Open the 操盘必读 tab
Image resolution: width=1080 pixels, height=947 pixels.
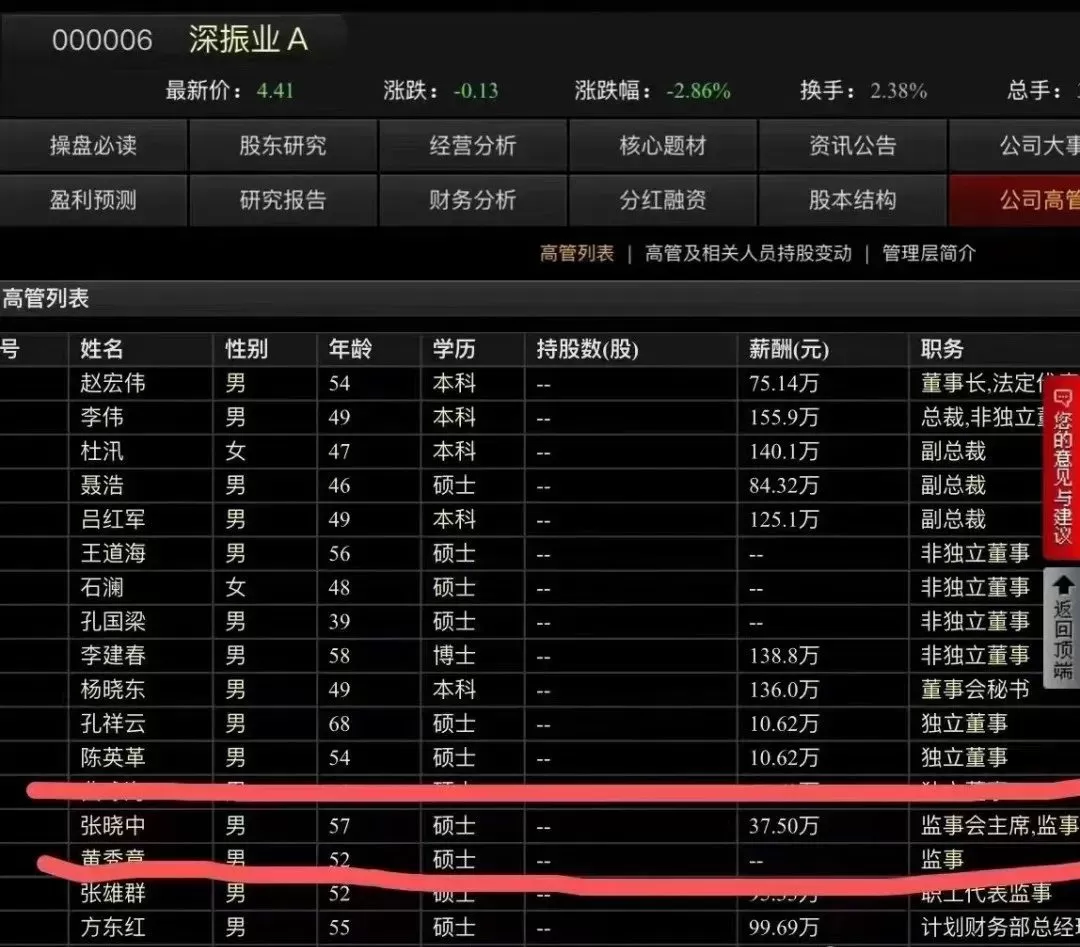pyautogui.click(x=93, y=145)
